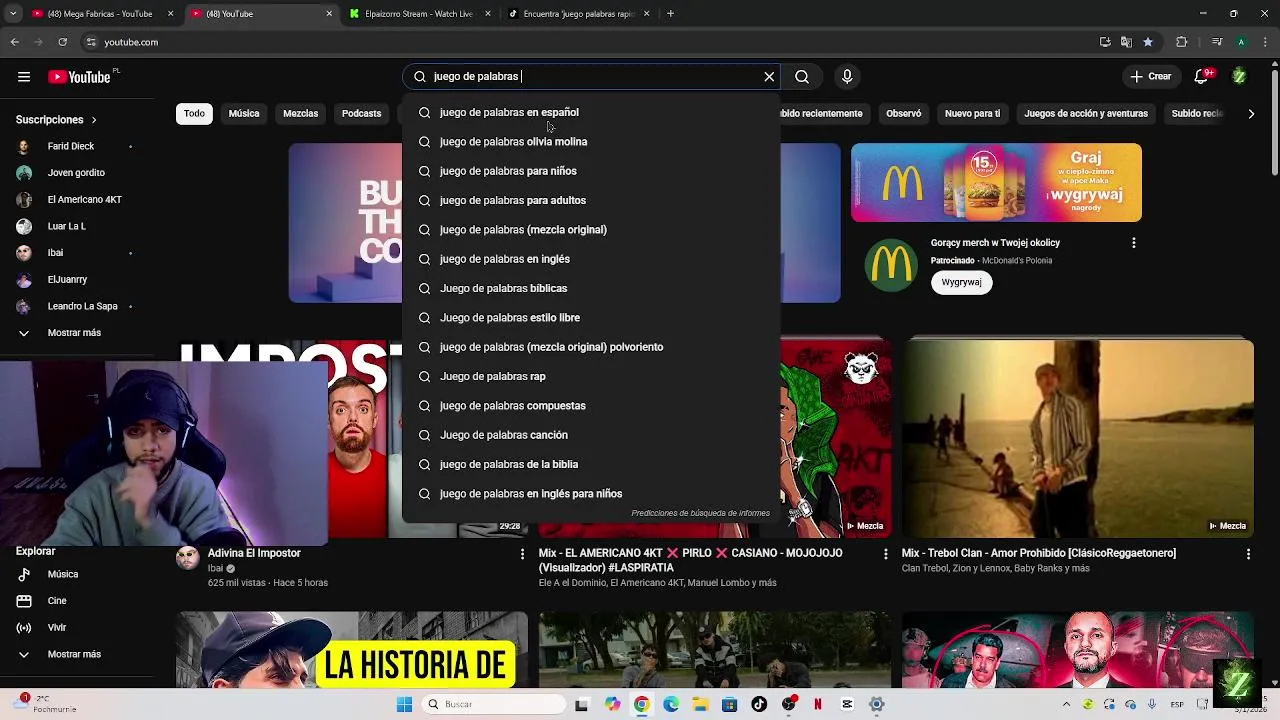Image resolution: width=1280 pixels, height=720 pixels.
Task: Pick suggestion juego de palabras compuestas
Action: [591, 406]
